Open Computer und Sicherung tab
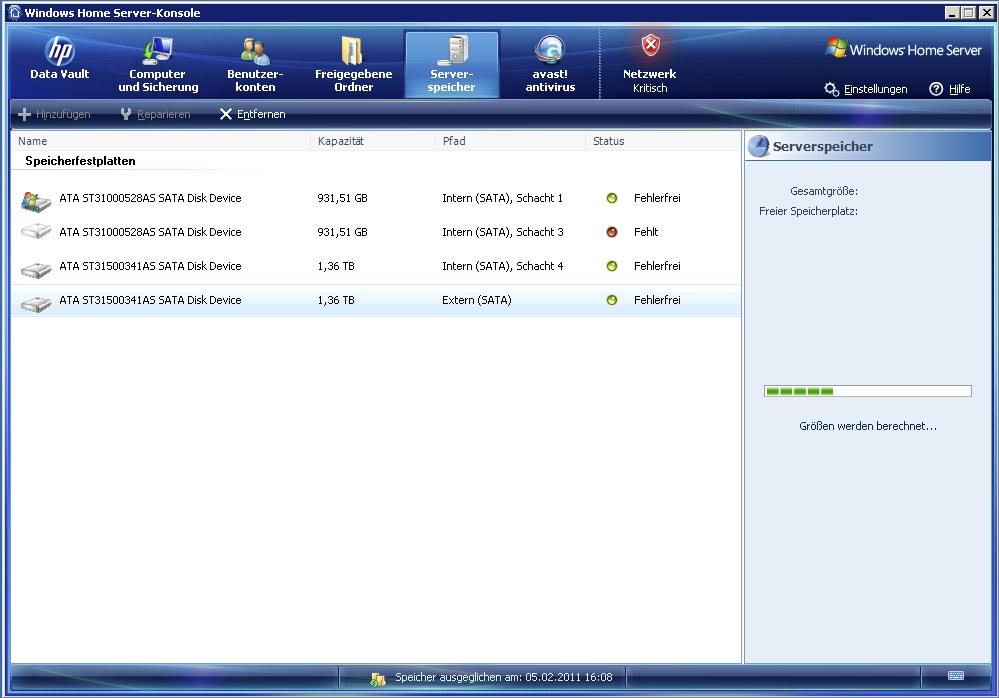 [158, 64]
